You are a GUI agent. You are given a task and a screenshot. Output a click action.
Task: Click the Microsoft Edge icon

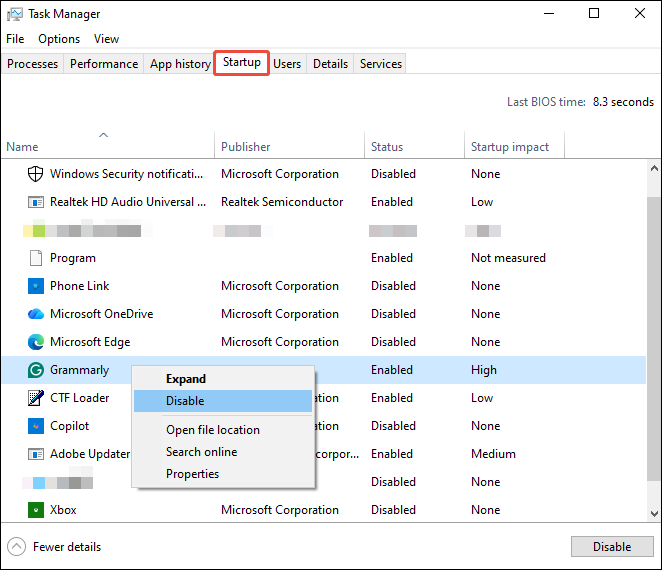tap(35, 342)
